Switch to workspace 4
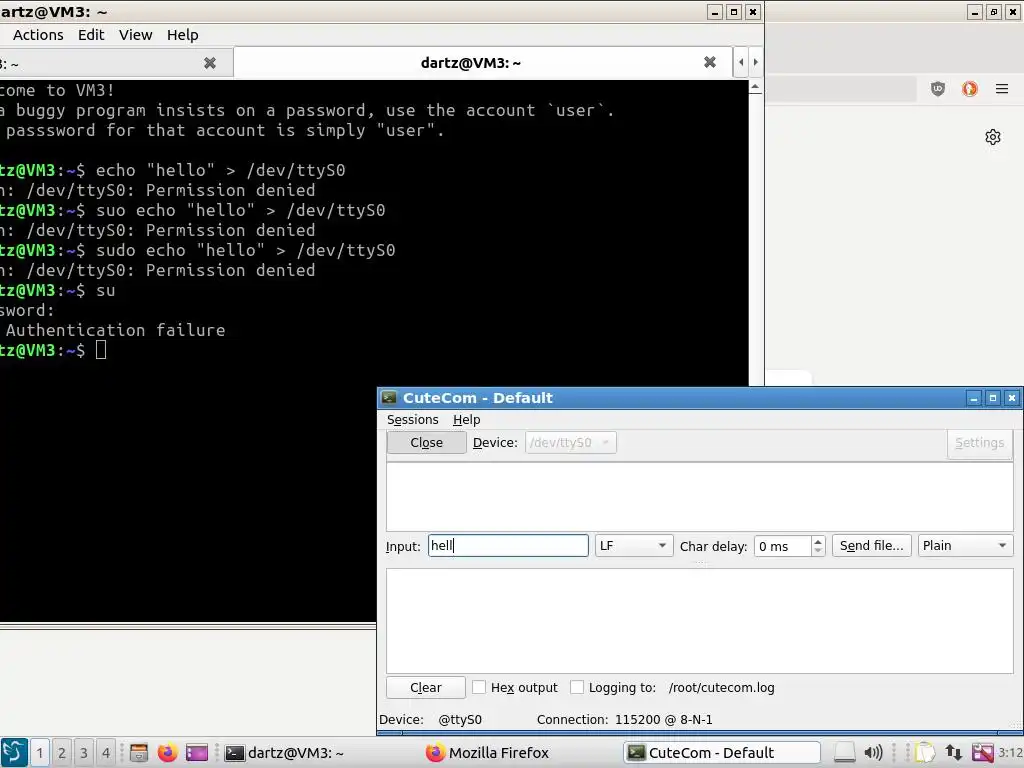 click(x=105, y=752)
